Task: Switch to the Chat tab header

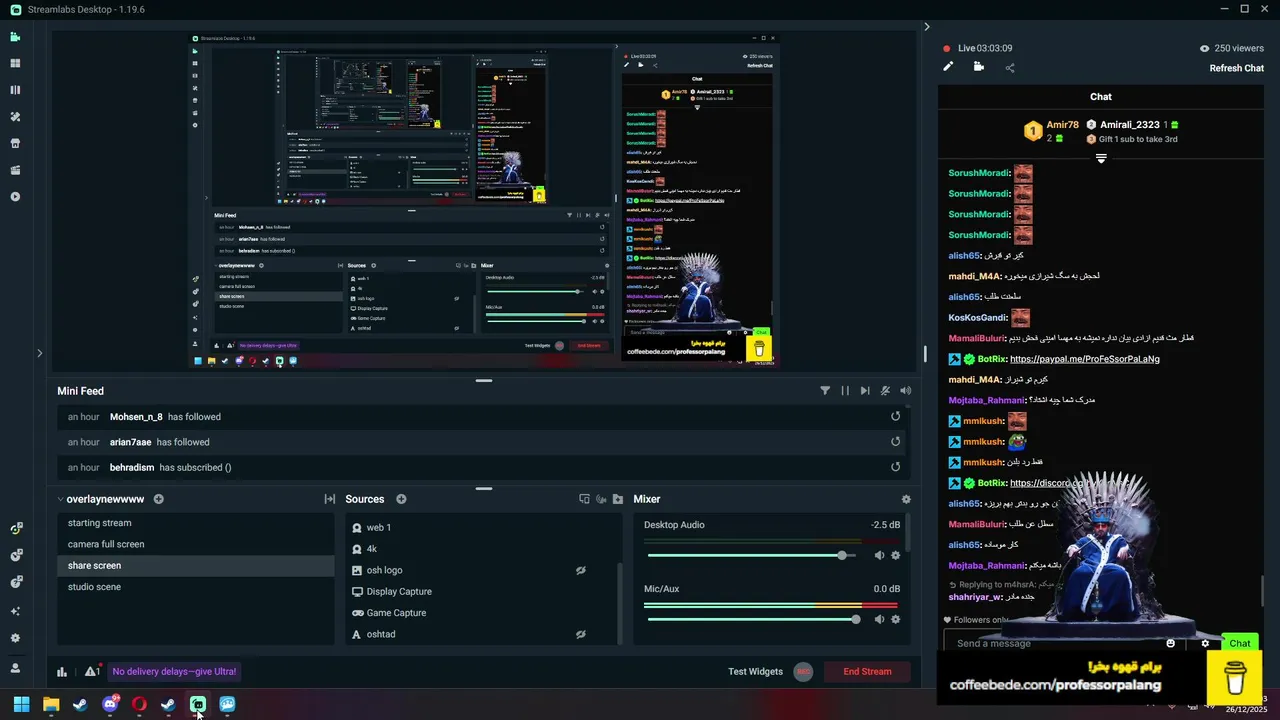Action: click(1101, 97)
